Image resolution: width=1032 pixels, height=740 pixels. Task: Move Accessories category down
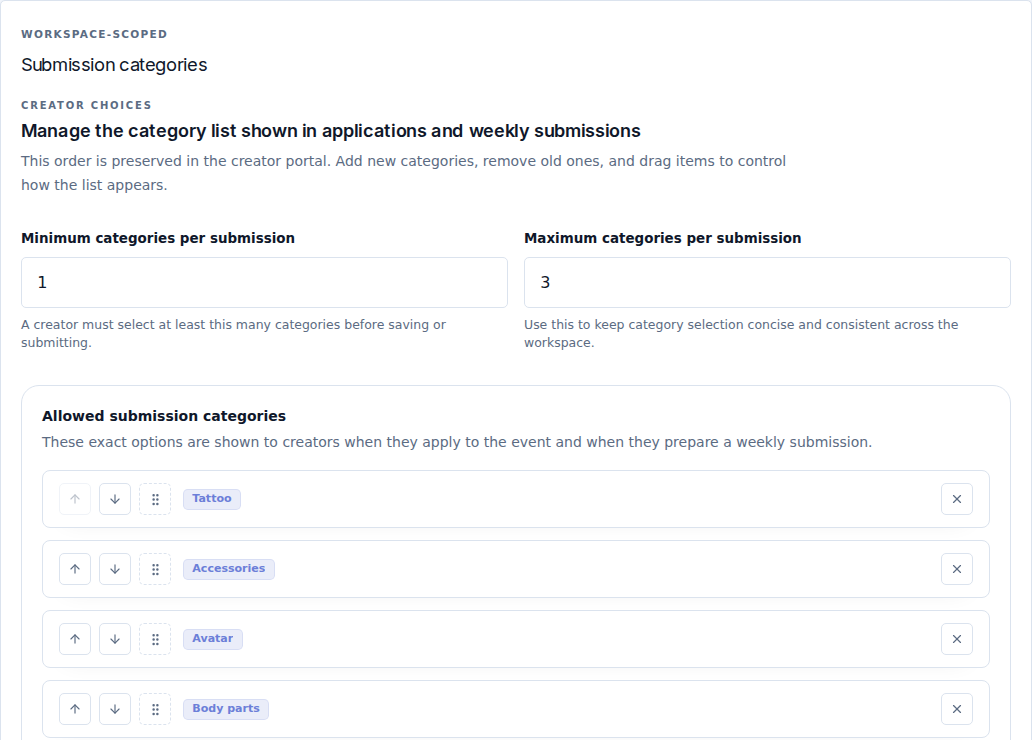pyautogui.click(x=115, y=569)
